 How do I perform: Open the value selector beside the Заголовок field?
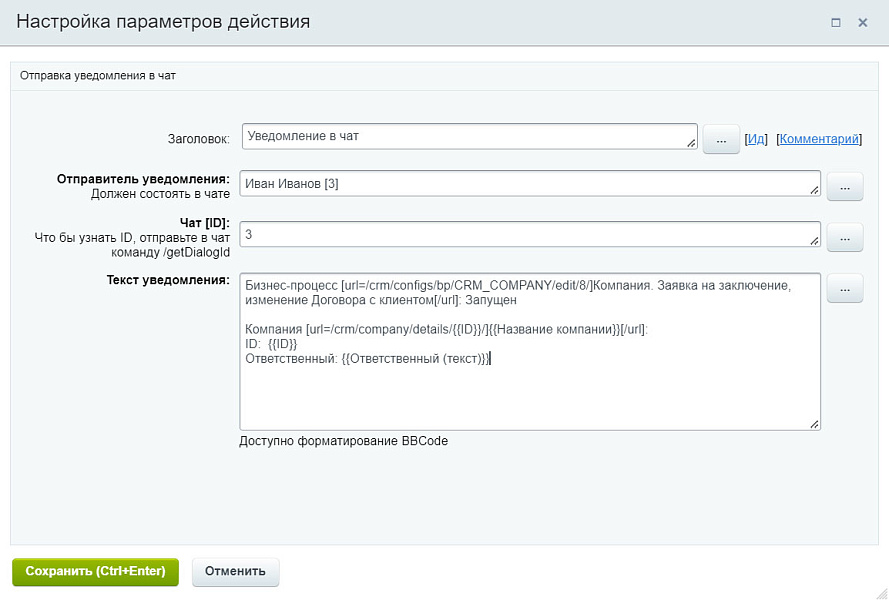pyautogui.click(x=721, y=139)
